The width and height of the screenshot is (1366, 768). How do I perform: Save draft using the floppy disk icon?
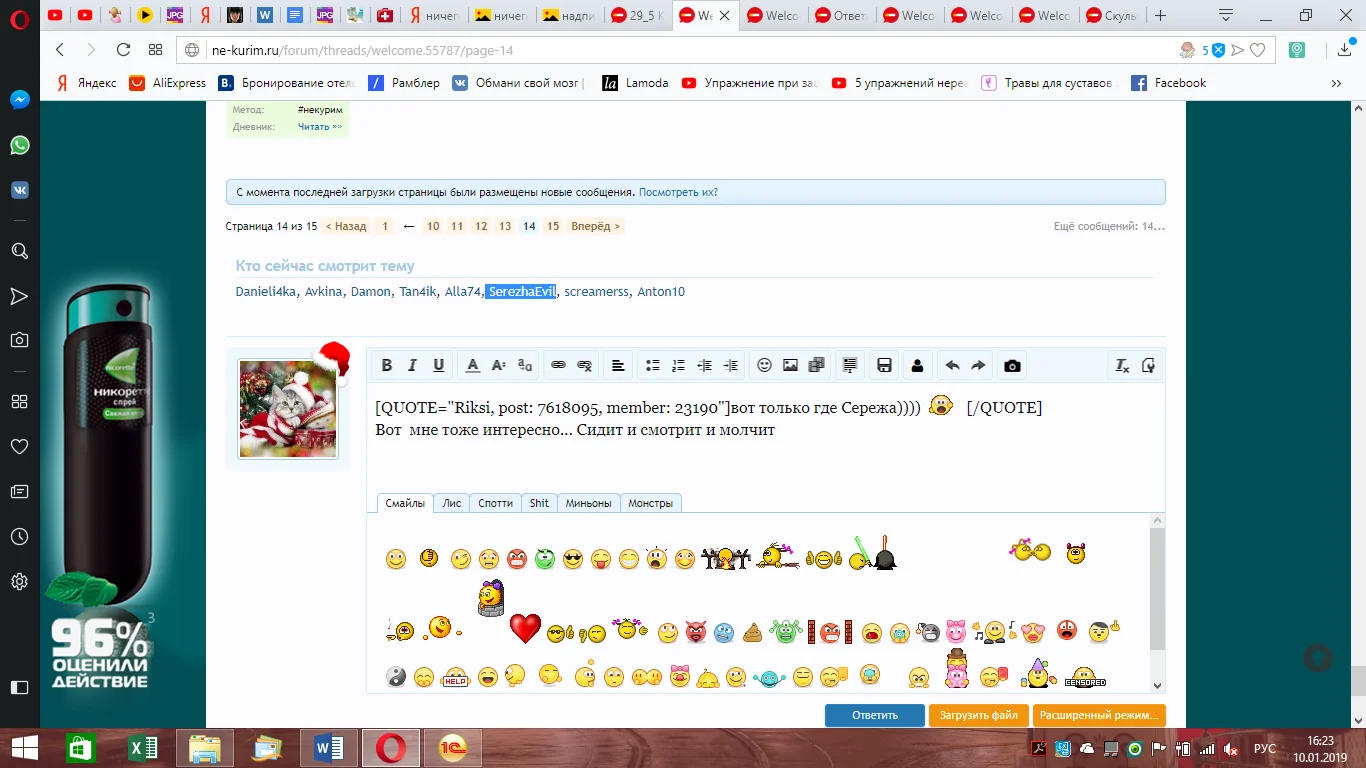coord(884,366)
